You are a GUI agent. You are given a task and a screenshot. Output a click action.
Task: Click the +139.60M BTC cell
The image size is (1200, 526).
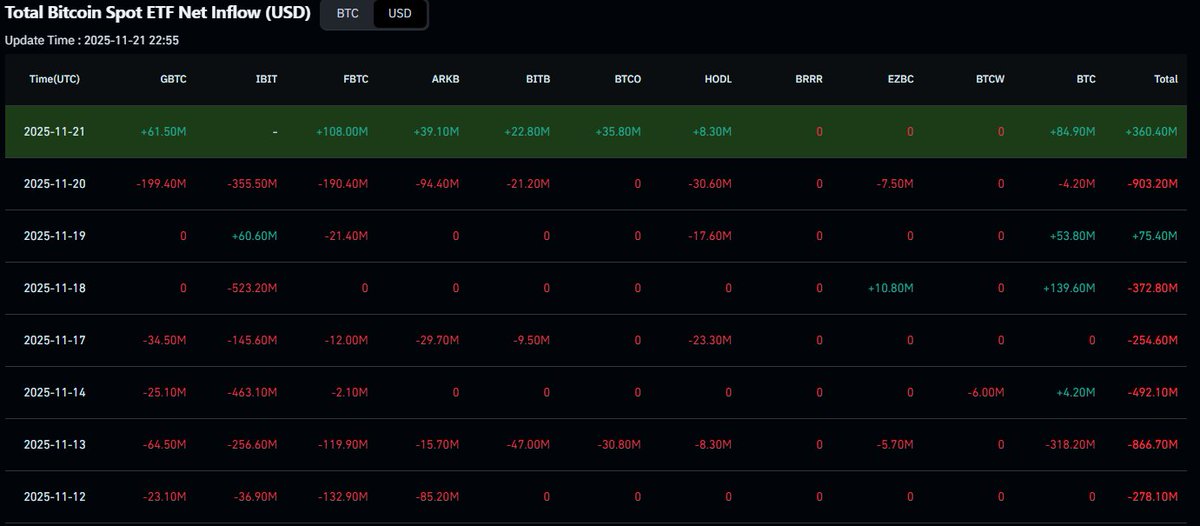[x=1068, y=288]
